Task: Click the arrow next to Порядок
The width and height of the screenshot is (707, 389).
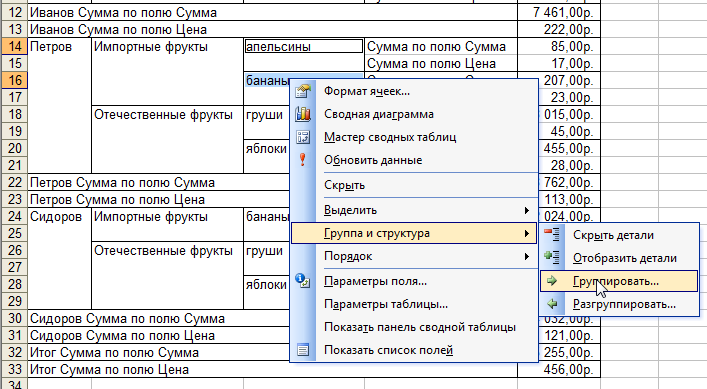Action: click(x=526, y=256)
